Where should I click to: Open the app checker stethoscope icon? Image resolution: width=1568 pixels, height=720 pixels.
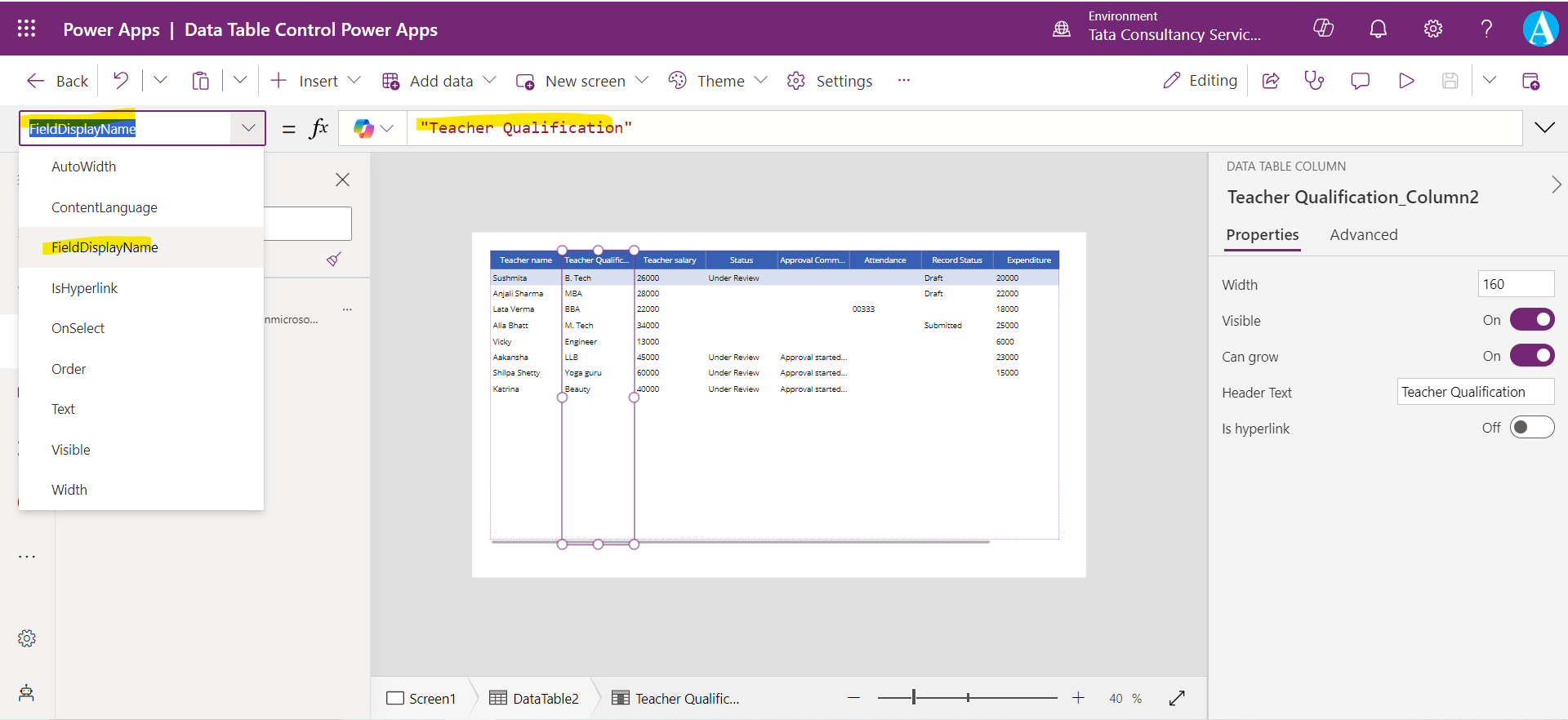pyautogui.click(x=1314, y=80)
